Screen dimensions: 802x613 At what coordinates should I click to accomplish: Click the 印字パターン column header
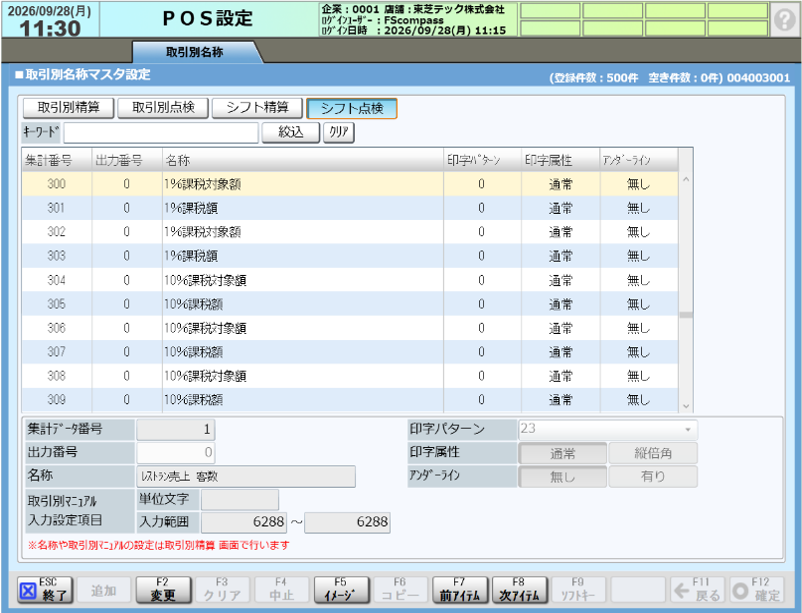coord(482,160)
